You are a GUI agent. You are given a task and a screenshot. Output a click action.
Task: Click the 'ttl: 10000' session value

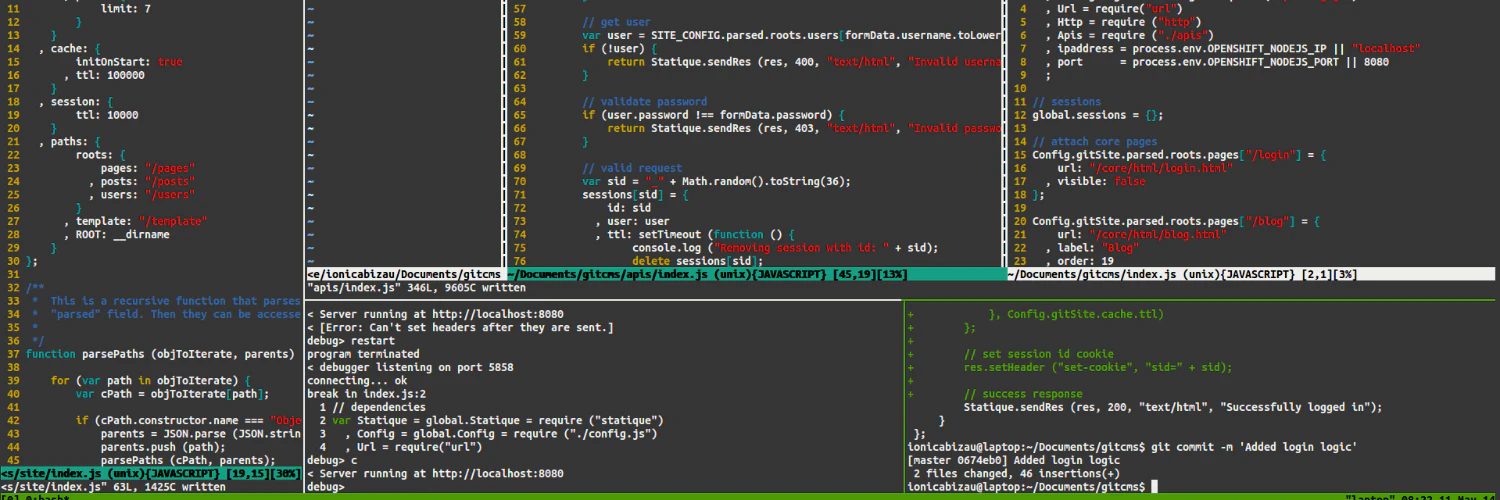coord(107,115)
